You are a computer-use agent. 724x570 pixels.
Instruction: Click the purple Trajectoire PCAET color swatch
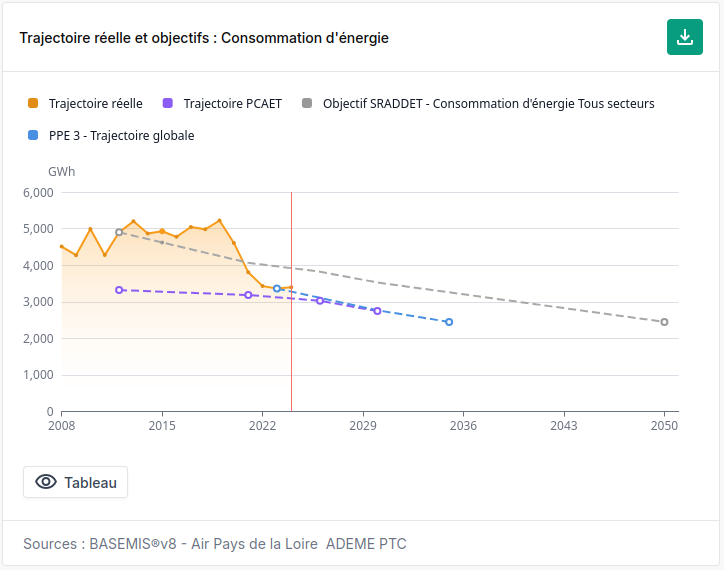tap(168, 103)
